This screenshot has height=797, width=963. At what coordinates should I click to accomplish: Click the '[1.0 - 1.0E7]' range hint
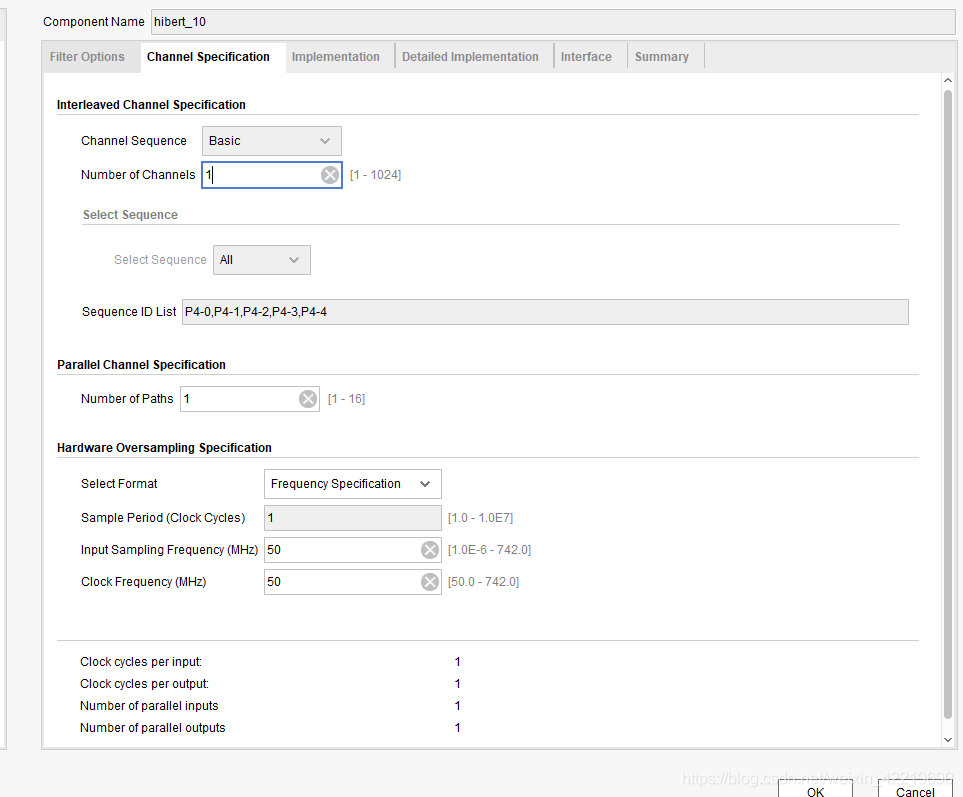(480, 518)
